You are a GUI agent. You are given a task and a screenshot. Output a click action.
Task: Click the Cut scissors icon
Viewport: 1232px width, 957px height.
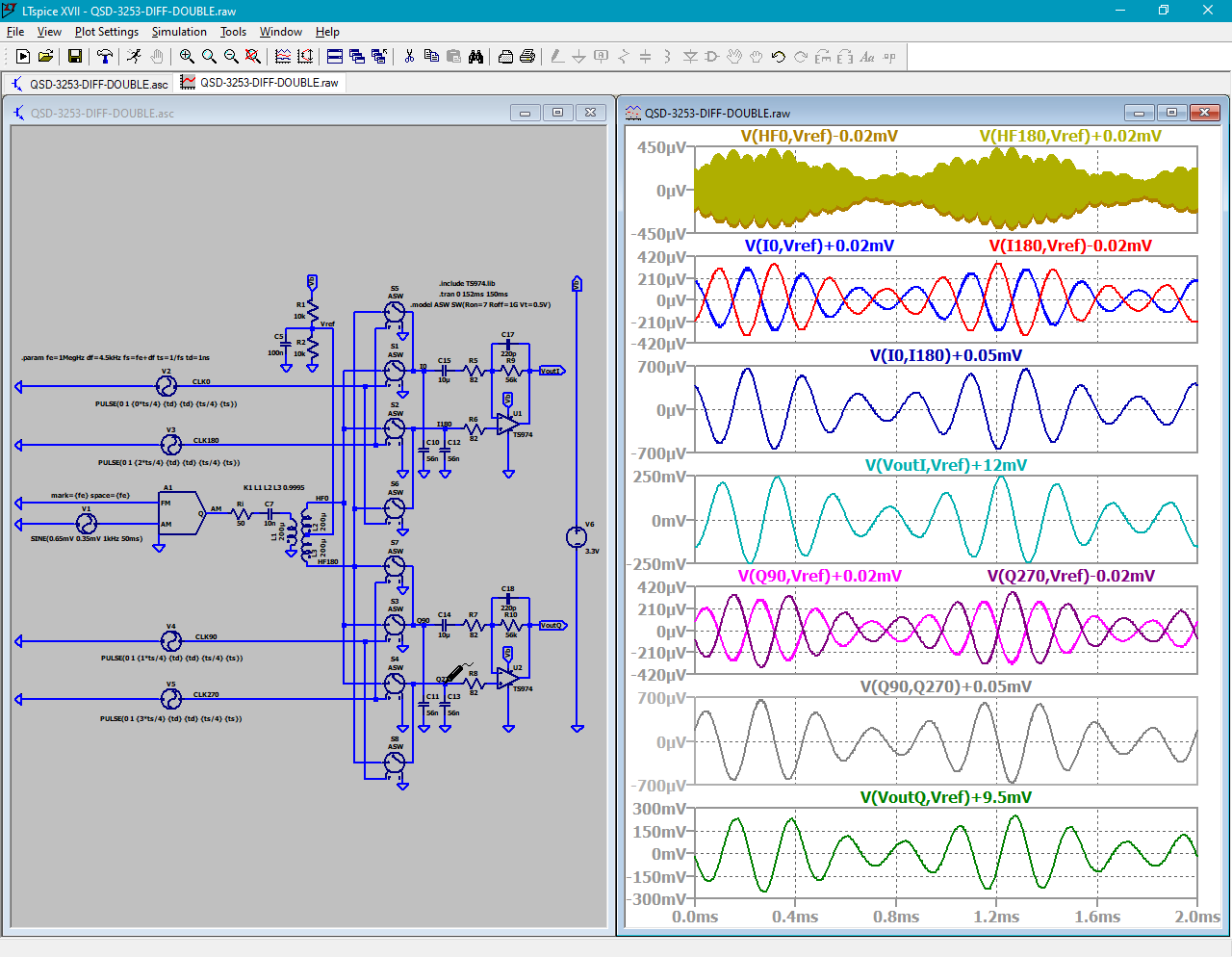click(x=409, y=57)
